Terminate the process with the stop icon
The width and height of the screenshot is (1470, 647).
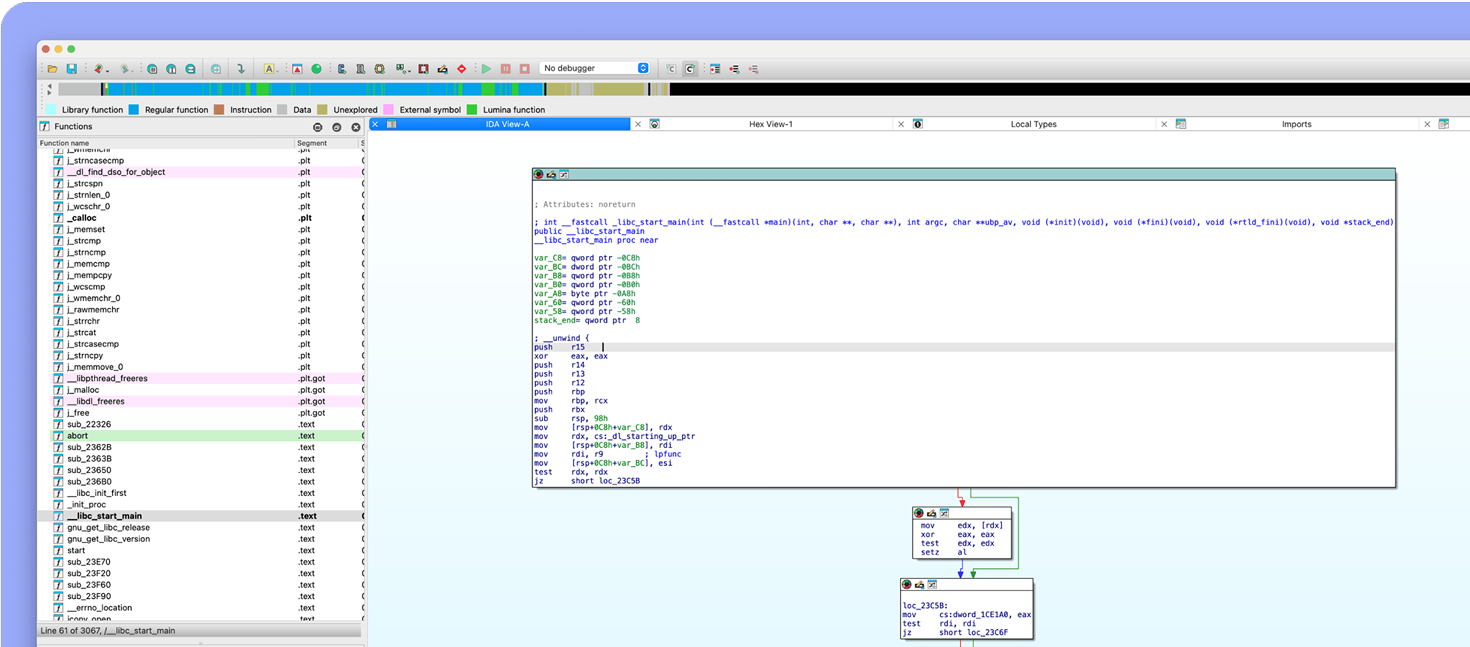[524, 68]
